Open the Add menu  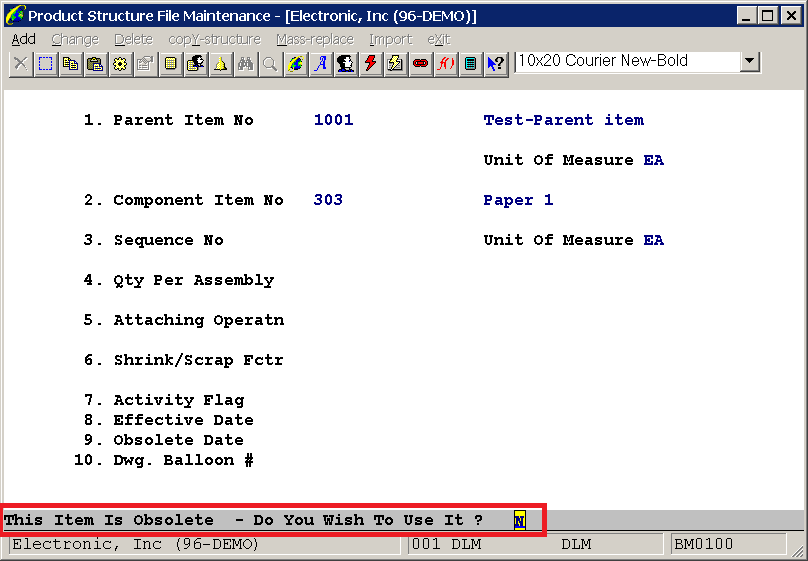click(23, 39)
